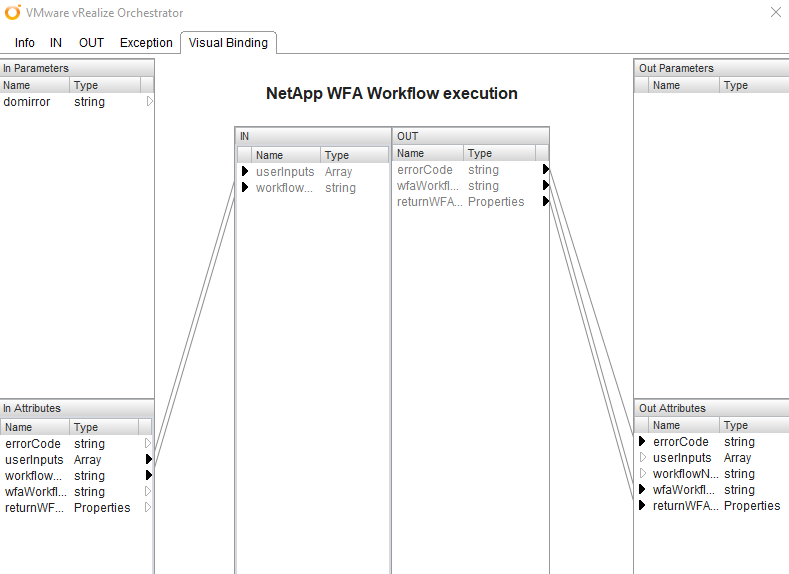Click Type column header in OUT box

500,153
